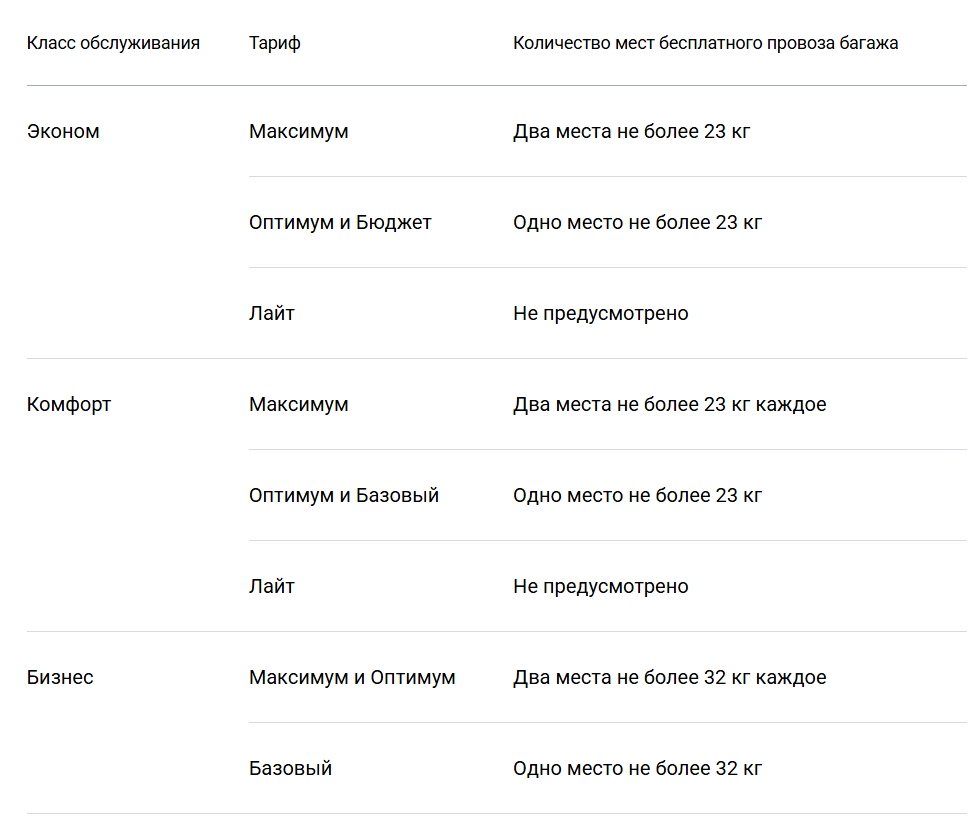971x831 pixels.
Task: Select the 'Бизнес' class cell
Action: pos(60,677)
